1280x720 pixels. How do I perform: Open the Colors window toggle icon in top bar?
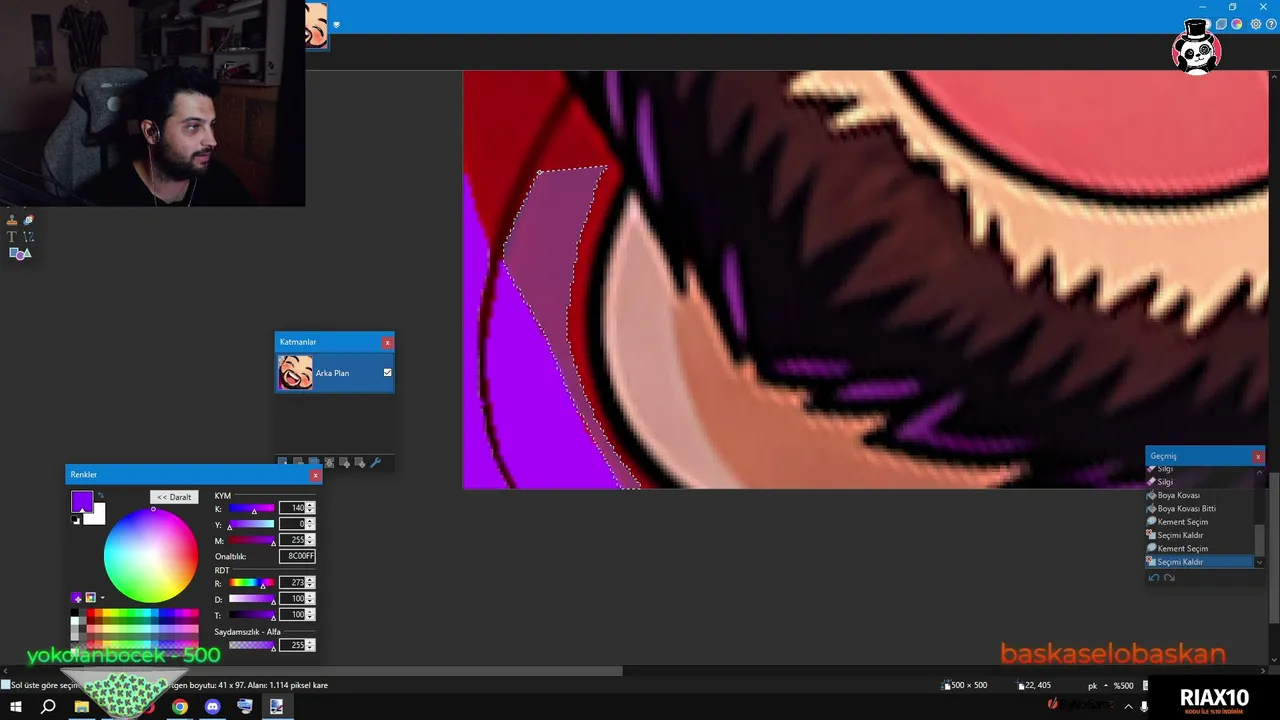pyautogui.click(x=1237, y=24)
